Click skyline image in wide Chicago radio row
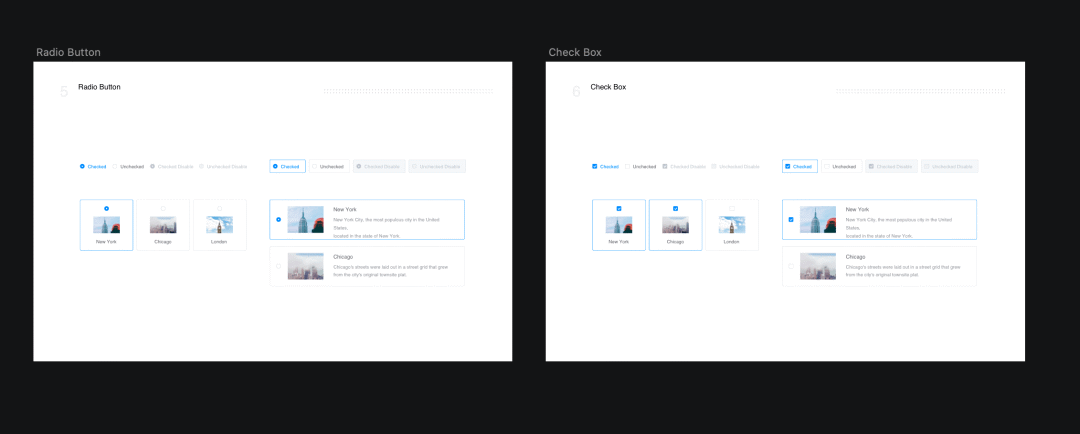1080x434 pixels. pyautogui.click(x=306, y=266)
